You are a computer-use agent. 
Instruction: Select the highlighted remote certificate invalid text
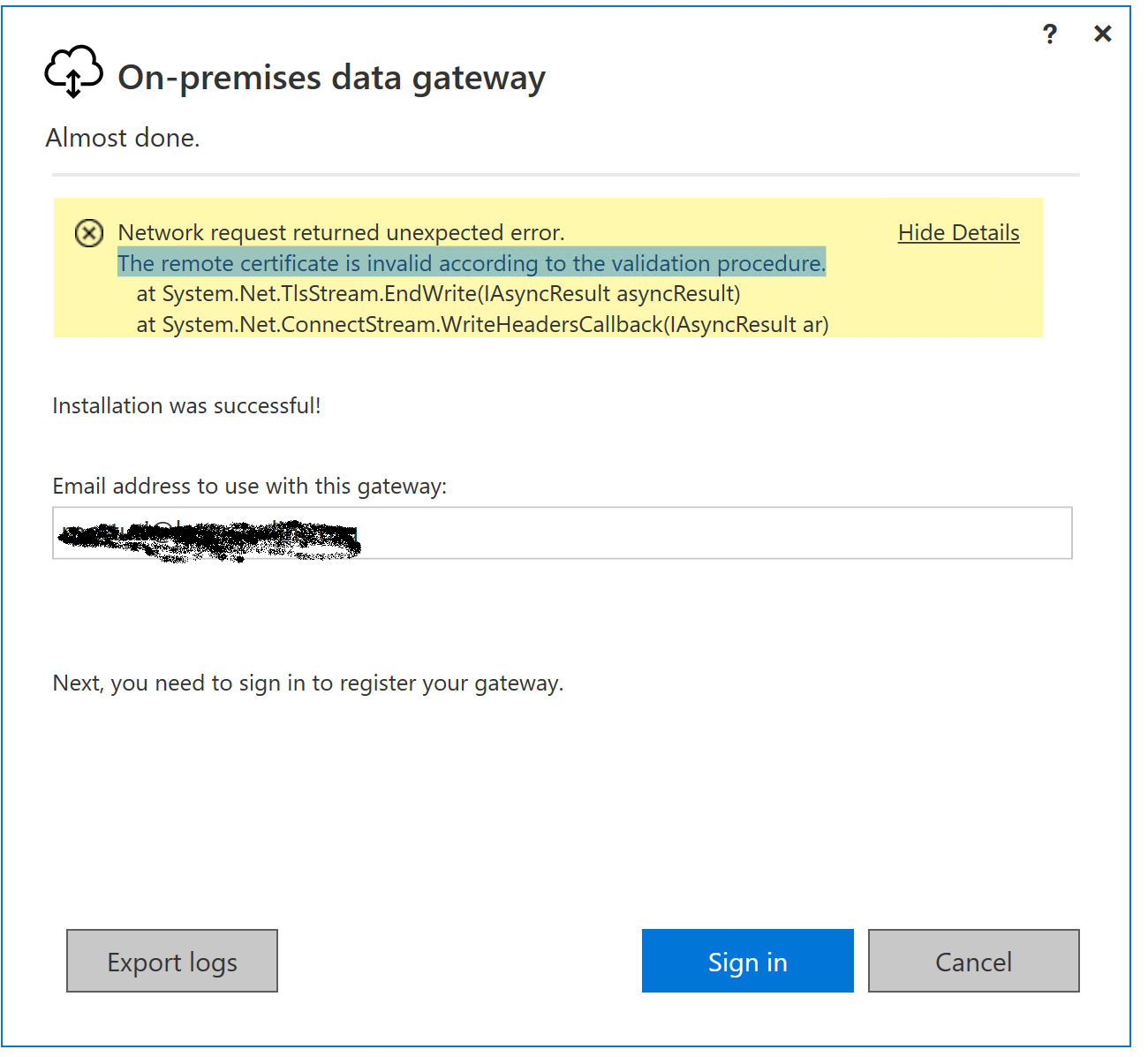tap(472, 263)
